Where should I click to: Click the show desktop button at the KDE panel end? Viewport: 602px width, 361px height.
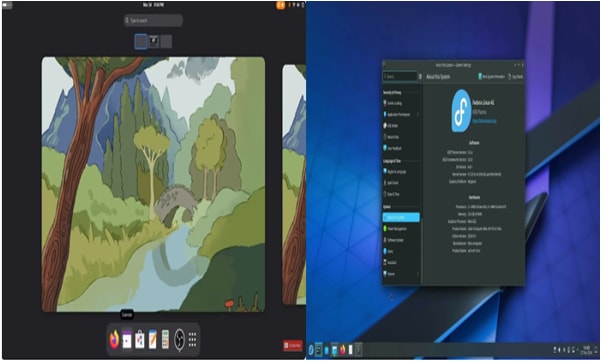[x=597, y=349]
